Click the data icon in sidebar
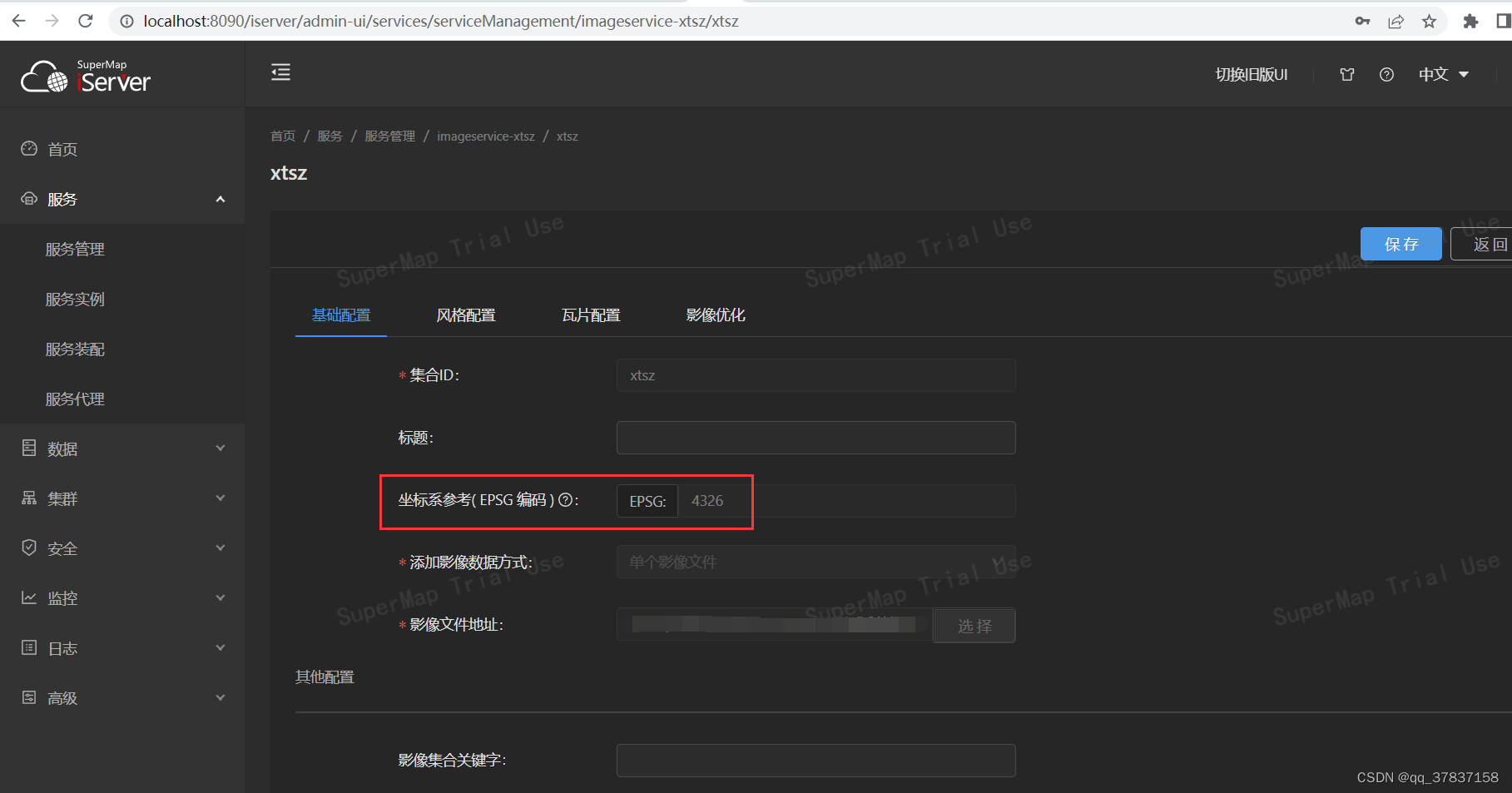Screen dimensions: 1512x793 (x=29, y=449)
